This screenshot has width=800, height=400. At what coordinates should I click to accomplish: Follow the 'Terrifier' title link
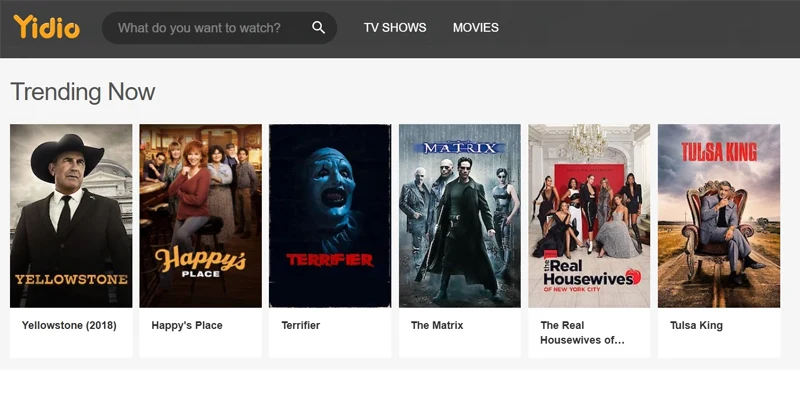[301, 325]
